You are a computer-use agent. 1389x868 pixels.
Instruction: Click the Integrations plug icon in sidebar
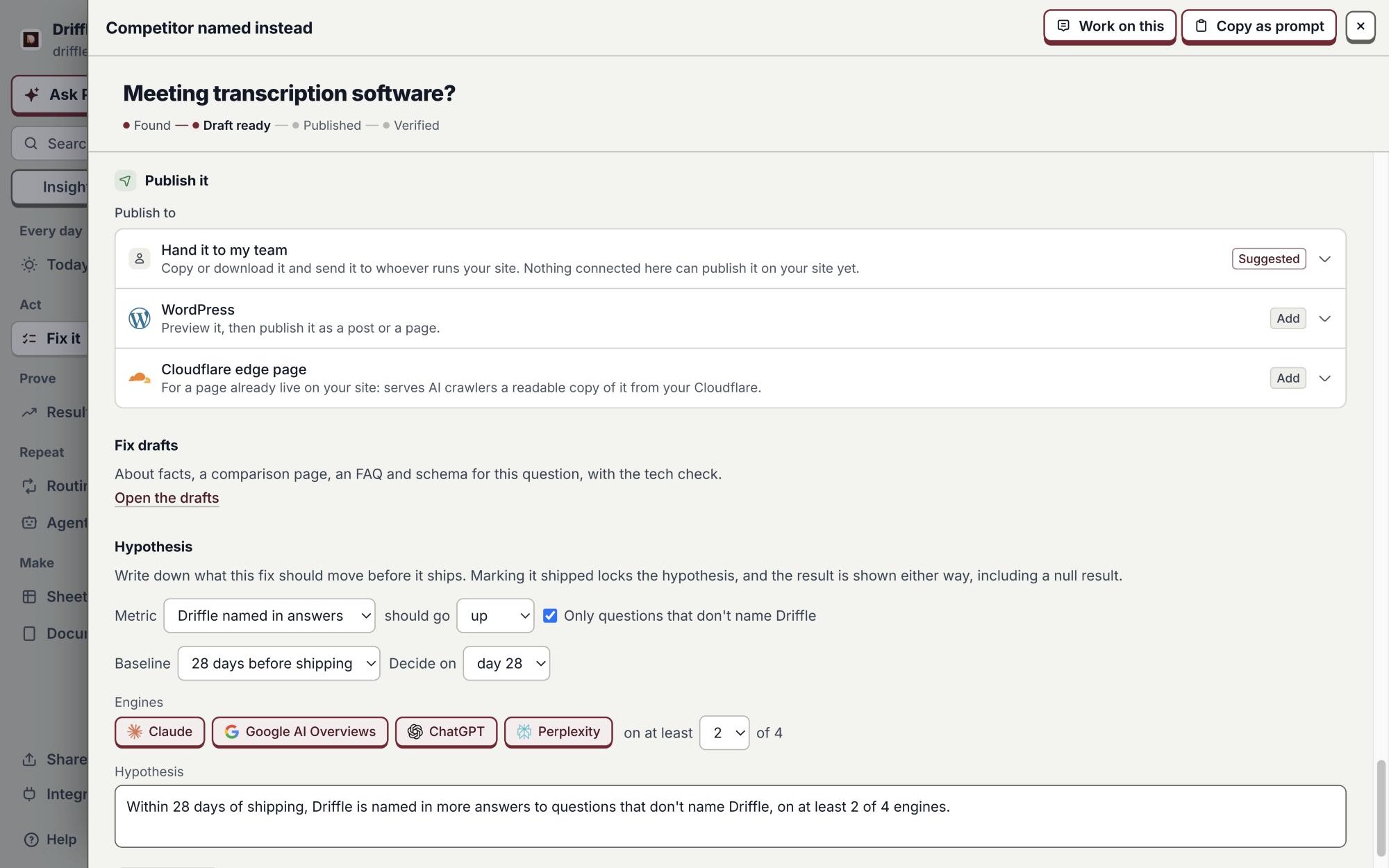click(x=29, y=794)
